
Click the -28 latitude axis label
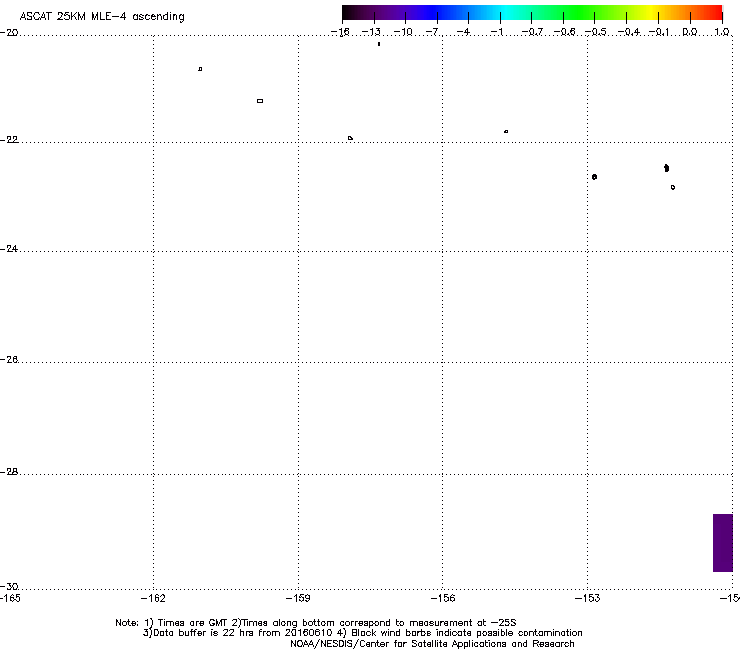(x=9, y=472)
